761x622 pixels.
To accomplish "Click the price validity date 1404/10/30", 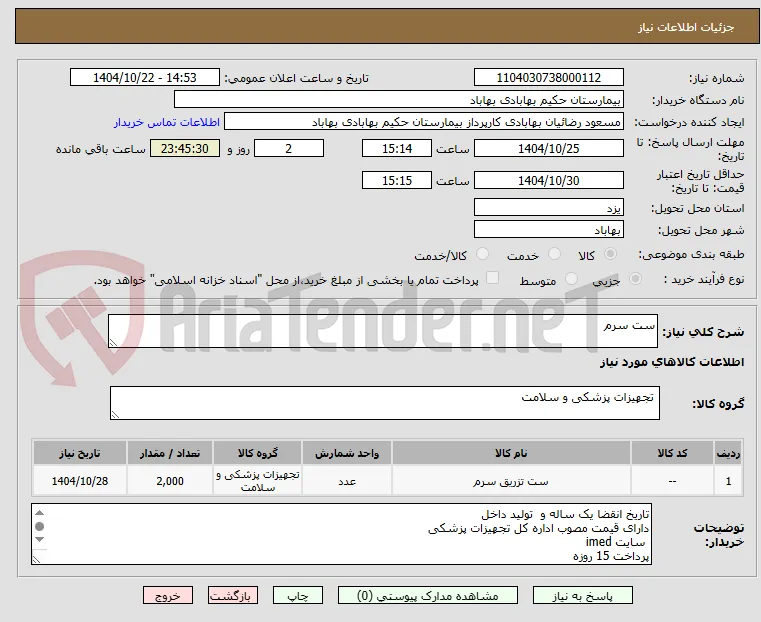I will [548, 180].
